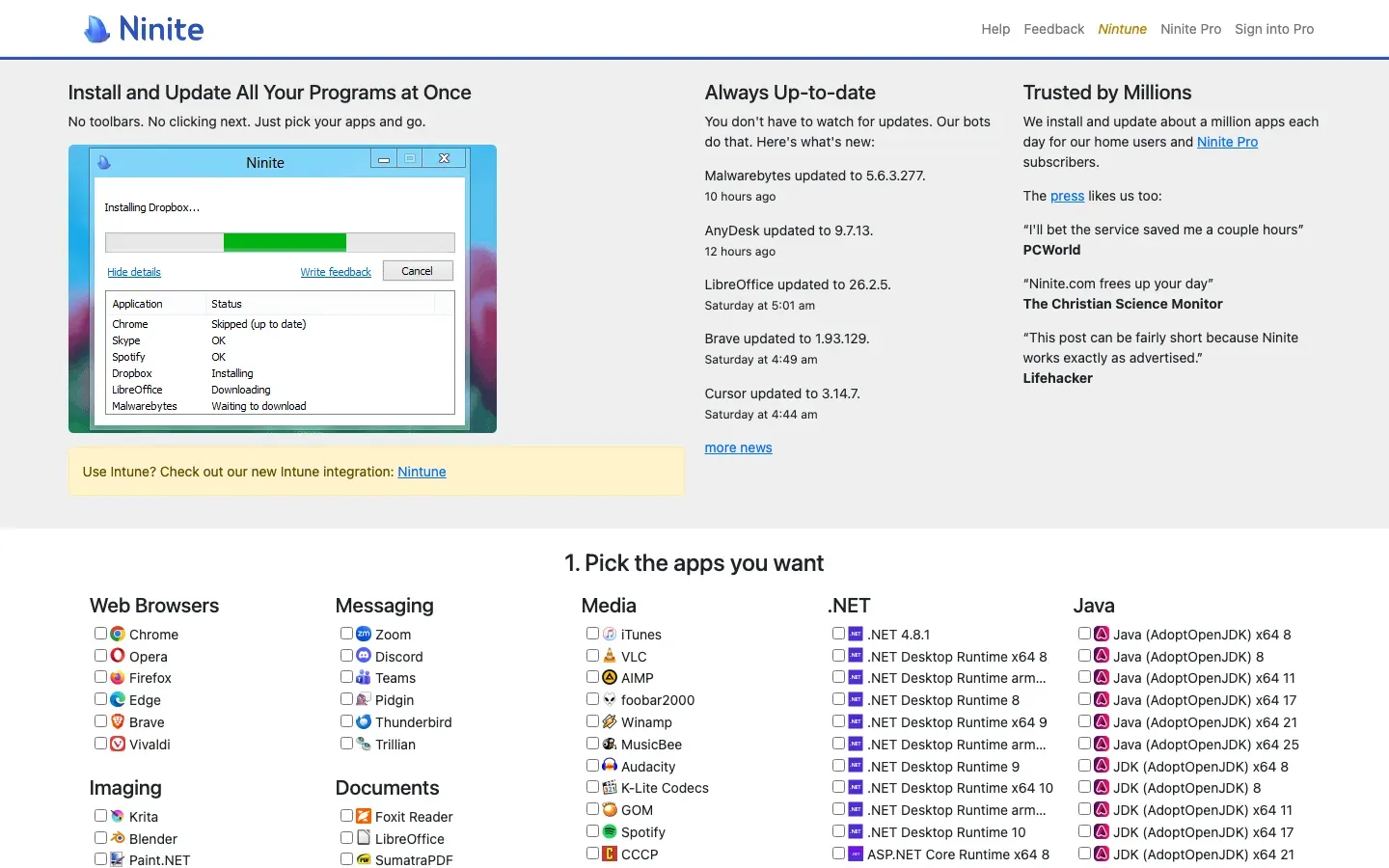Select the LibreOffice checkbox
Image resolution: width=1389 pixels, height=868 pixels.
click(346, 838)
